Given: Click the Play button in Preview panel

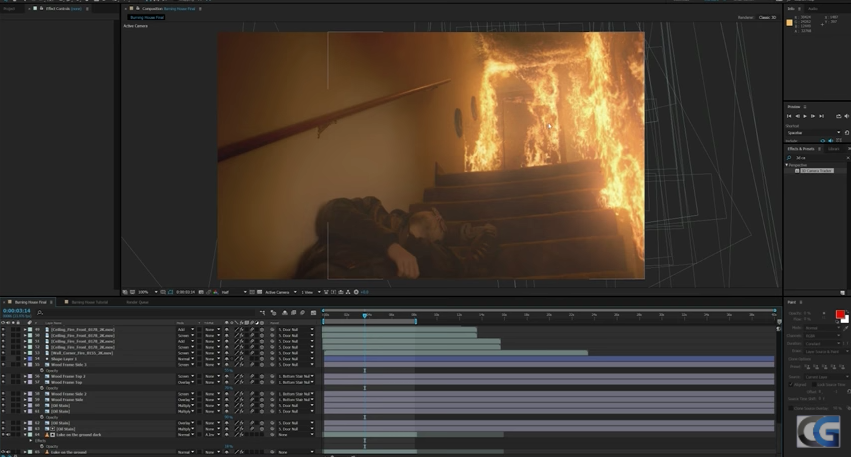Looking at the screenshot, I should [x=805, y=116].
